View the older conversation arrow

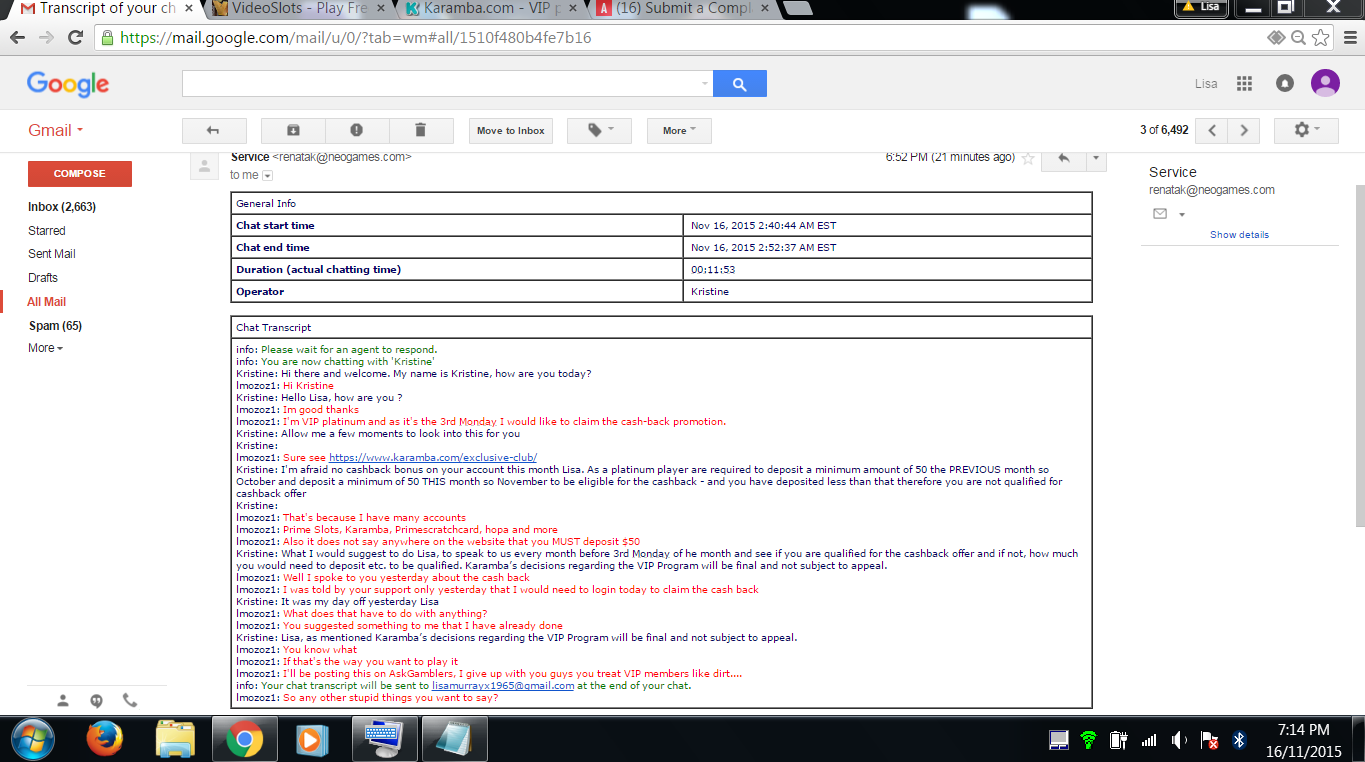1243,131
